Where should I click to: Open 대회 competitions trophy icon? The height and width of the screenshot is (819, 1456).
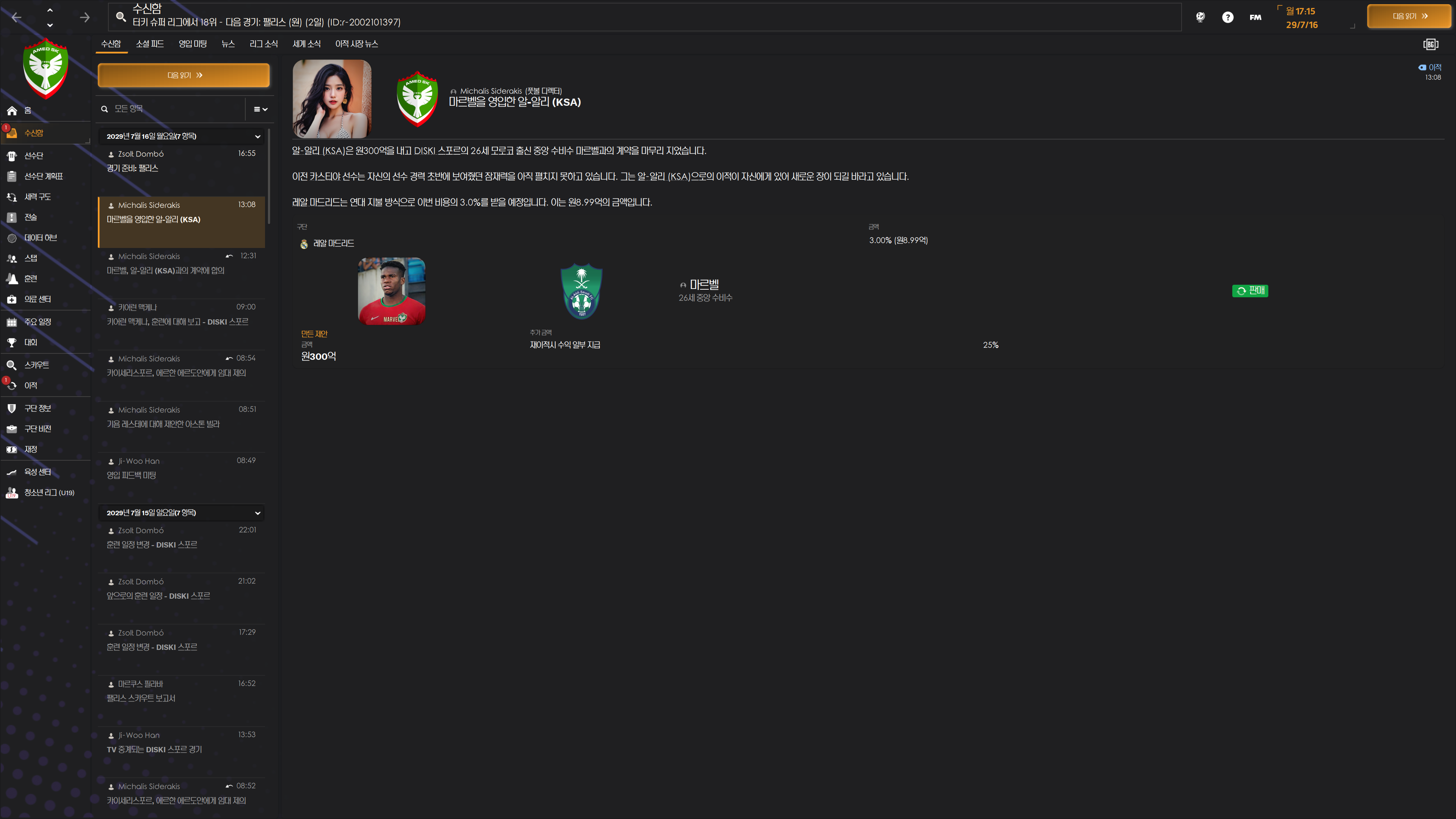(x=12, y=342)
